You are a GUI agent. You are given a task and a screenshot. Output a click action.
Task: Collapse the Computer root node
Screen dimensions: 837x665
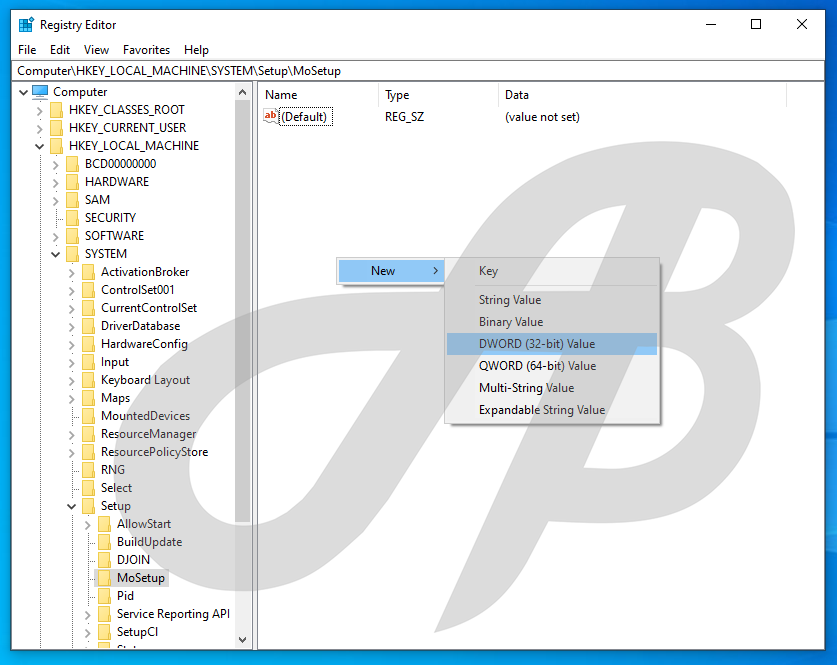click(x=23, y=92)
